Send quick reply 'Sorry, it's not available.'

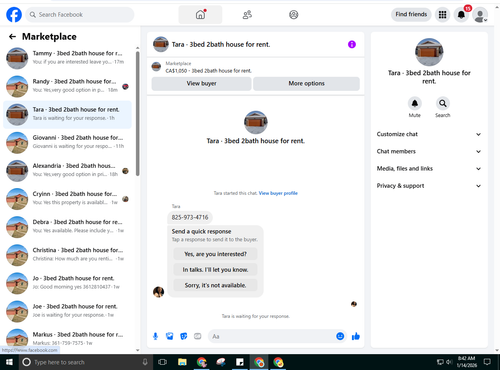215,285
